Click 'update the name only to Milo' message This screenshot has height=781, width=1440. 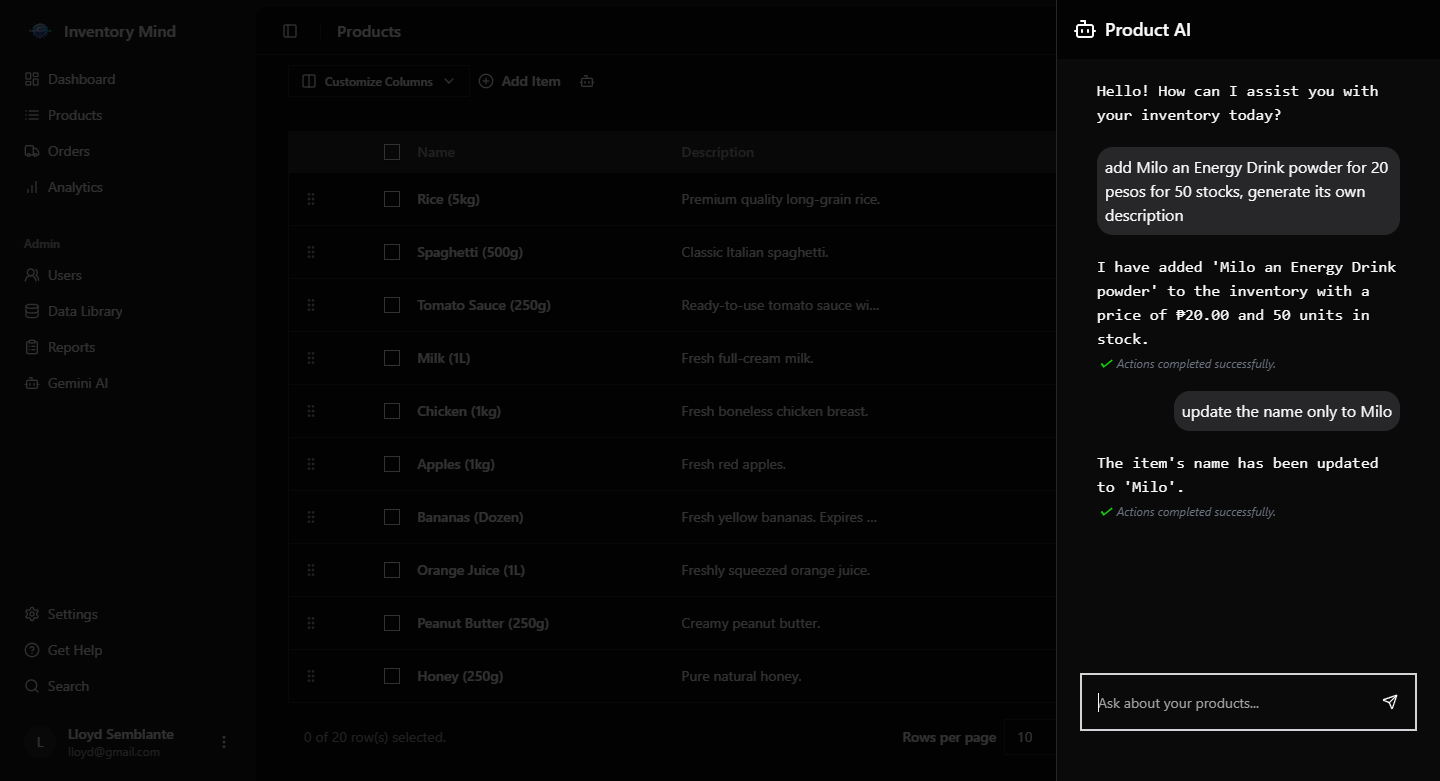[1287, 411]
